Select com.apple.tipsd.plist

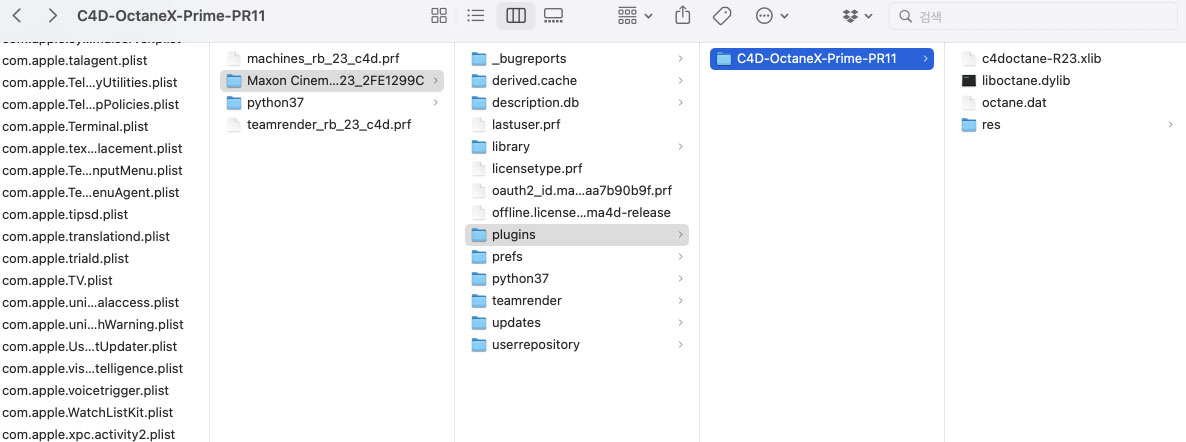(65, 214)
